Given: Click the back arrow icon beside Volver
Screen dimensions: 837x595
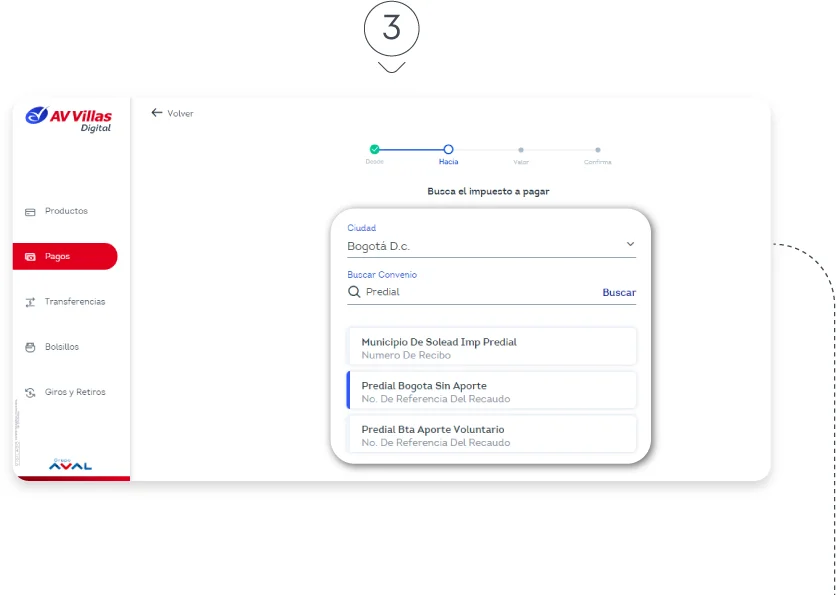Looking at the screenshot, I should click(x=156, y=113).
